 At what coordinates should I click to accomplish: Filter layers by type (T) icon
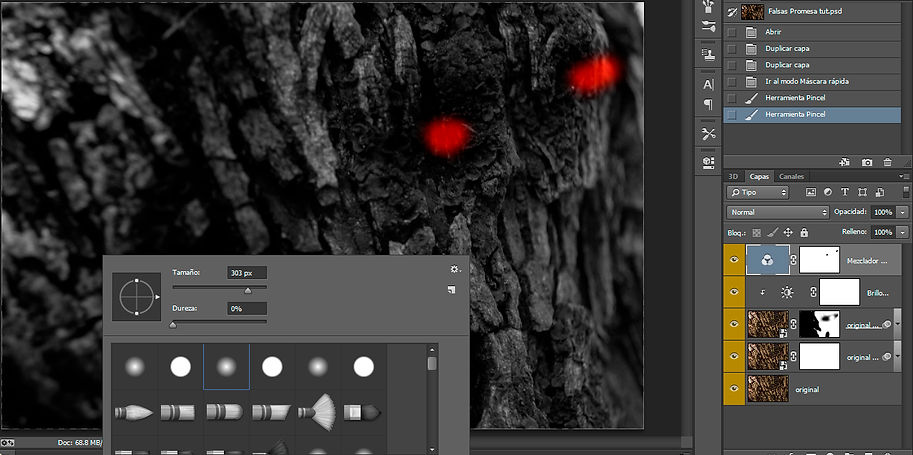tap(845, 192)
